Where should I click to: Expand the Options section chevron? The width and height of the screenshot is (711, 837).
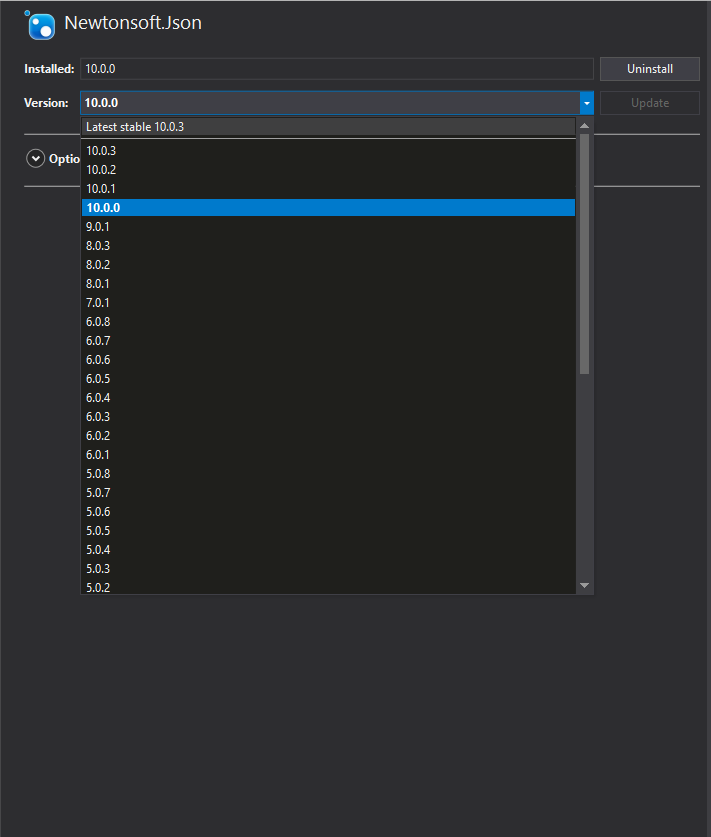coord(36,159)
